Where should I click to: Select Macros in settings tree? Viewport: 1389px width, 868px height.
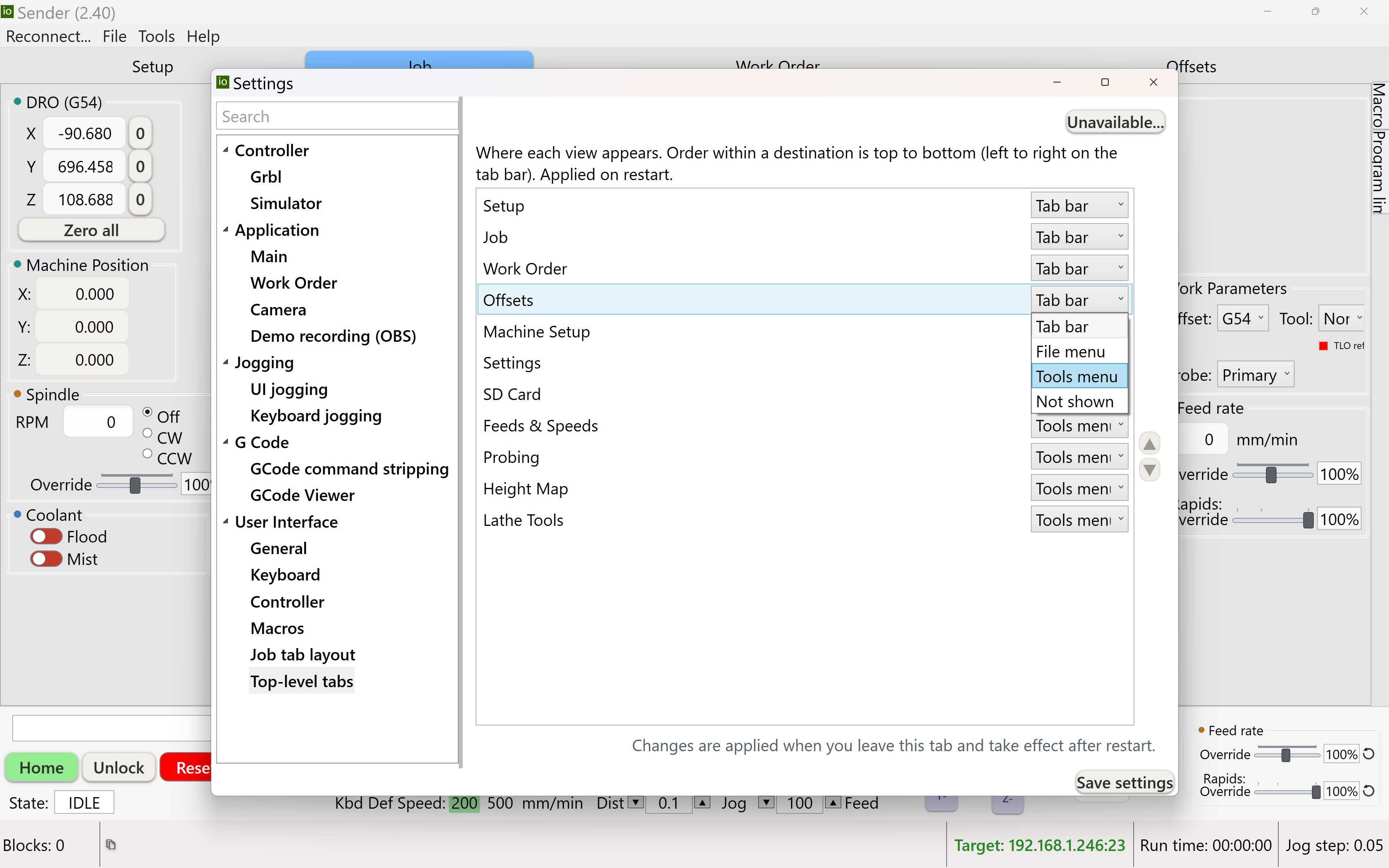[x=277, y=628]
